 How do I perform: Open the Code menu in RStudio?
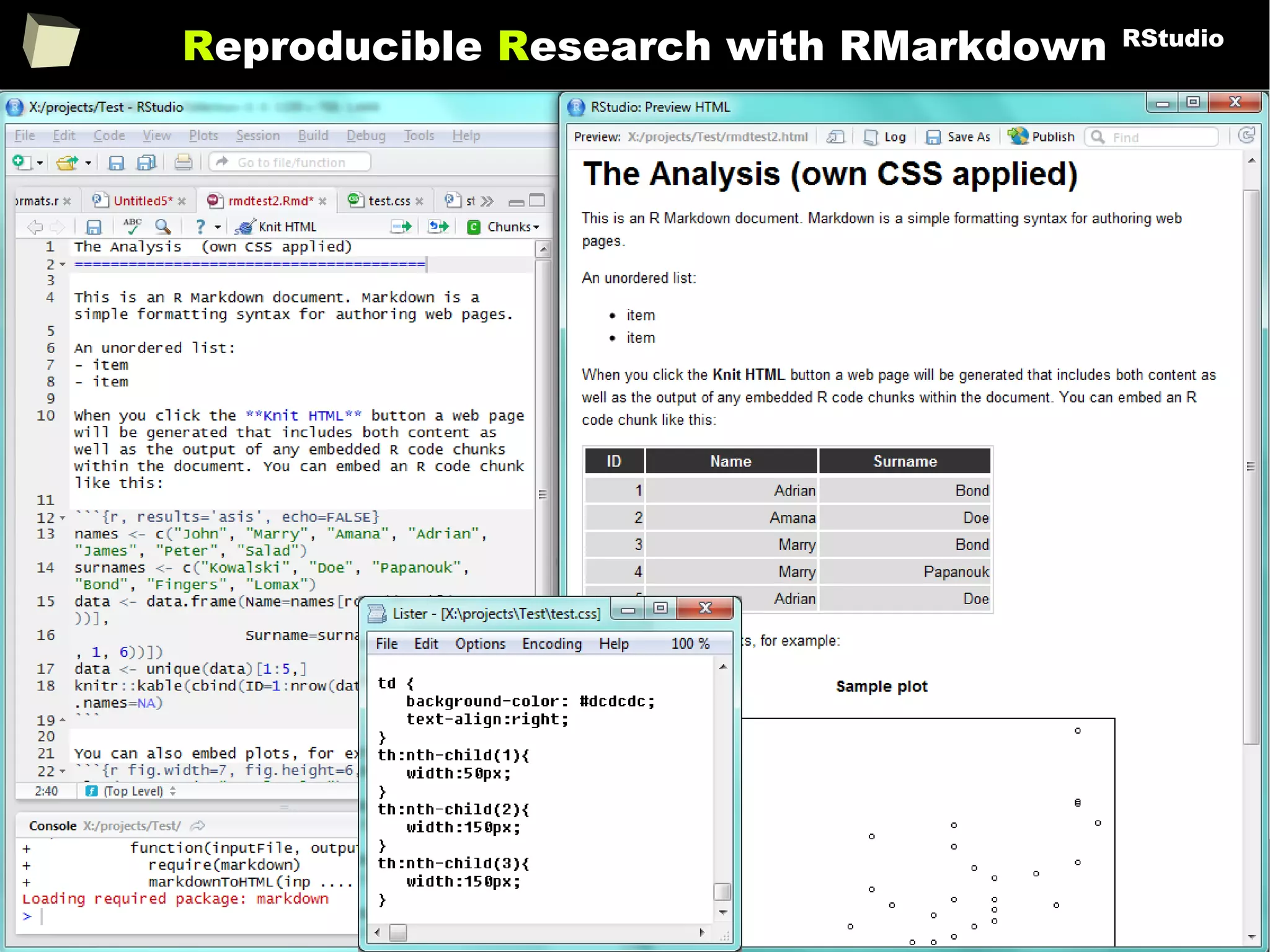(x=109, y=135)
